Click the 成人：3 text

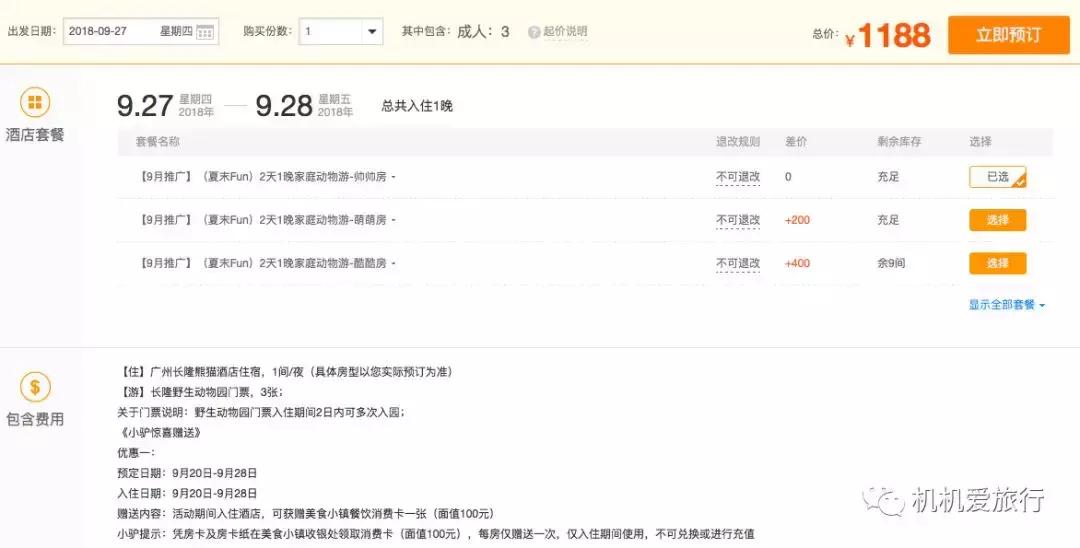pos(483,32)
